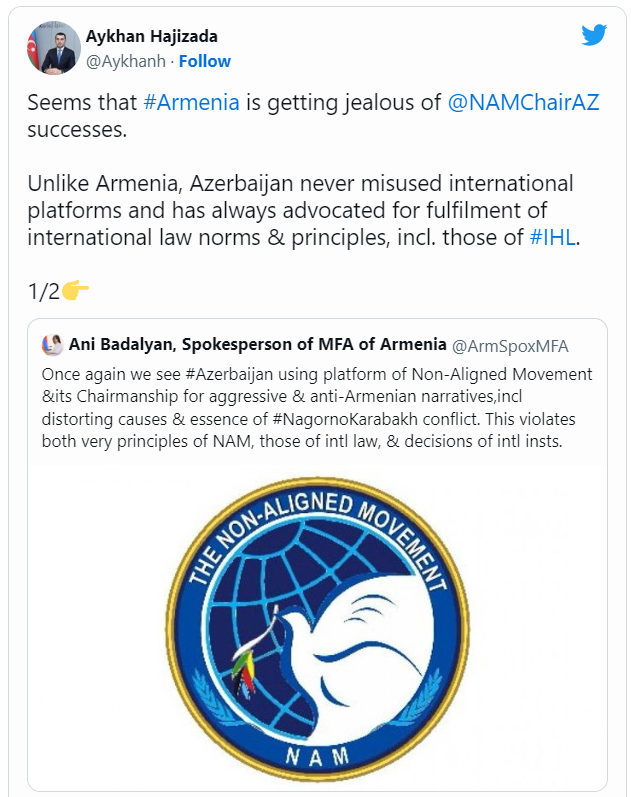Click Ani Badalyan's small avatar
Viewport: 631px width, 797px height.
click(52, 346)
